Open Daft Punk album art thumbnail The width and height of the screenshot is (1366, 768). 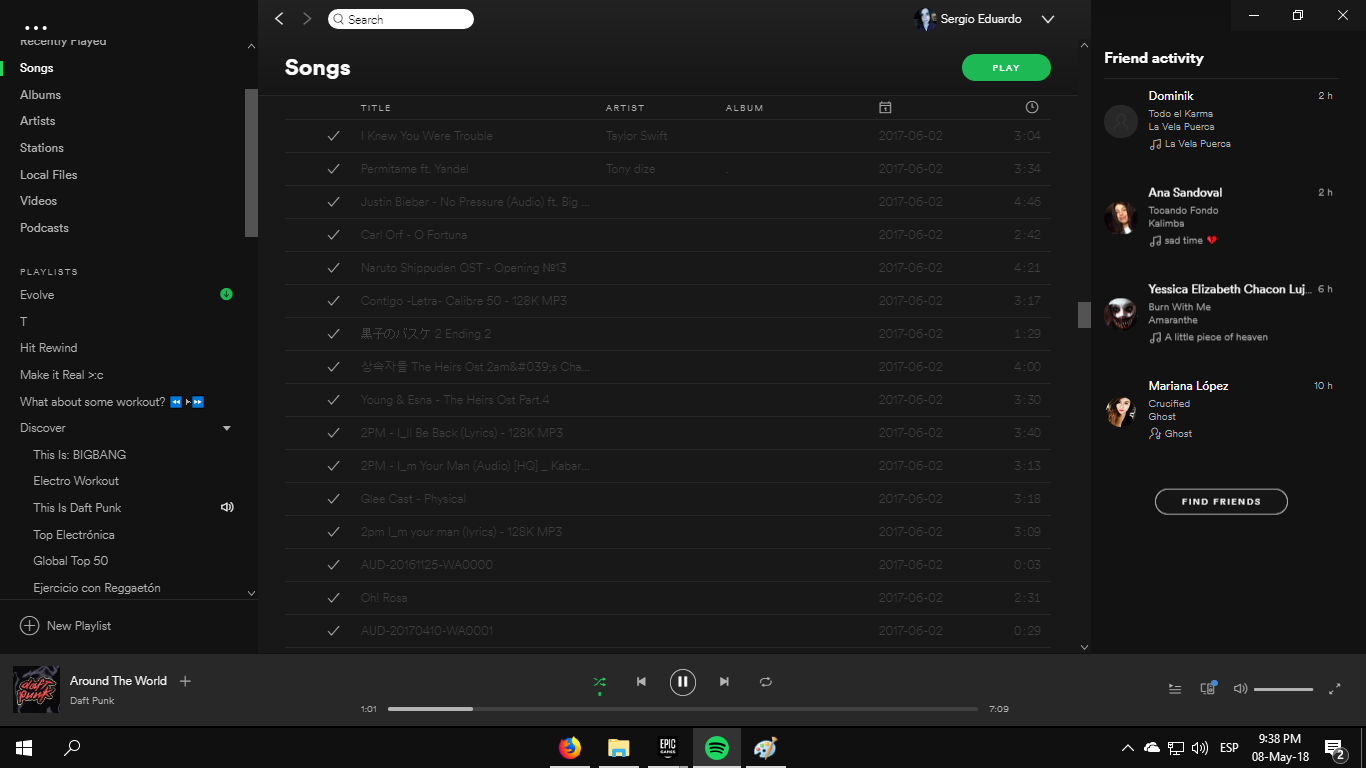[x=36, y=690]
